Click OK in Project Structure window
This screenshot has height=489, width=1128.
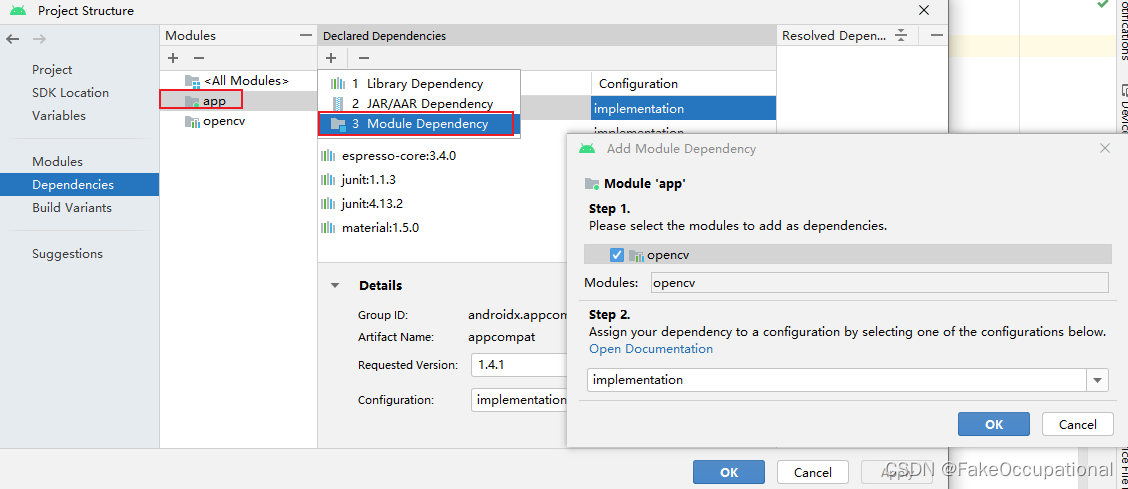point(729,472)
